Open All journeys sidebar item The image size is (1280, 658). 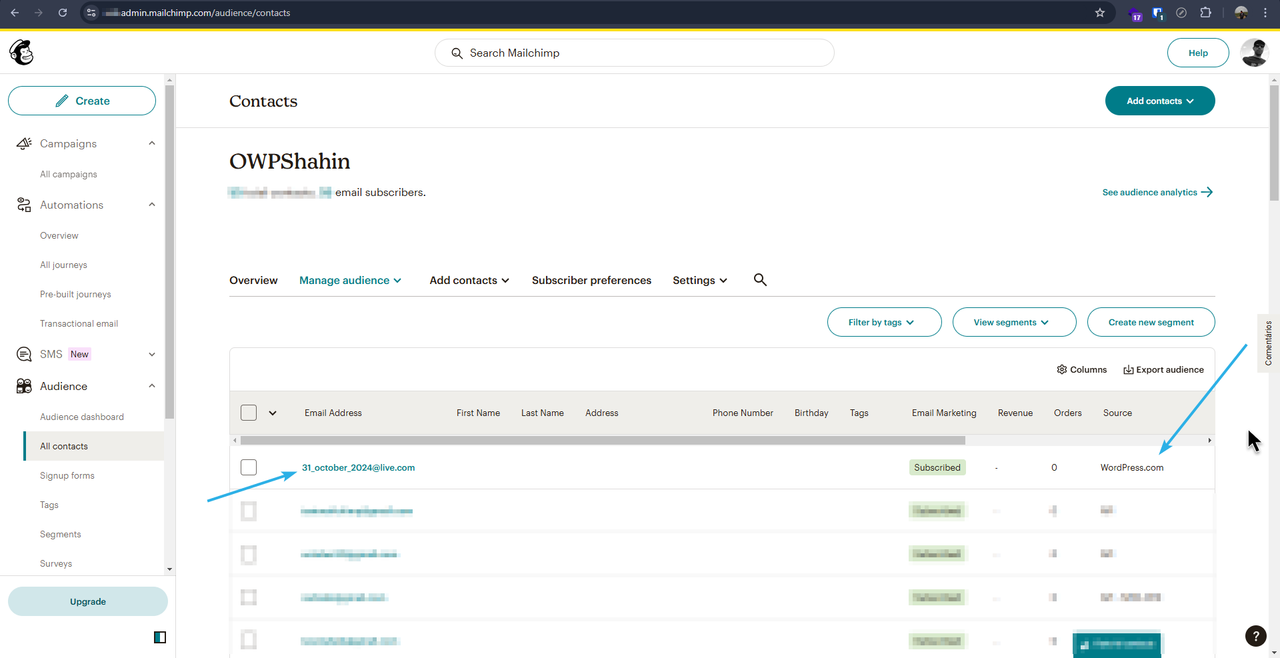[63, 265]
